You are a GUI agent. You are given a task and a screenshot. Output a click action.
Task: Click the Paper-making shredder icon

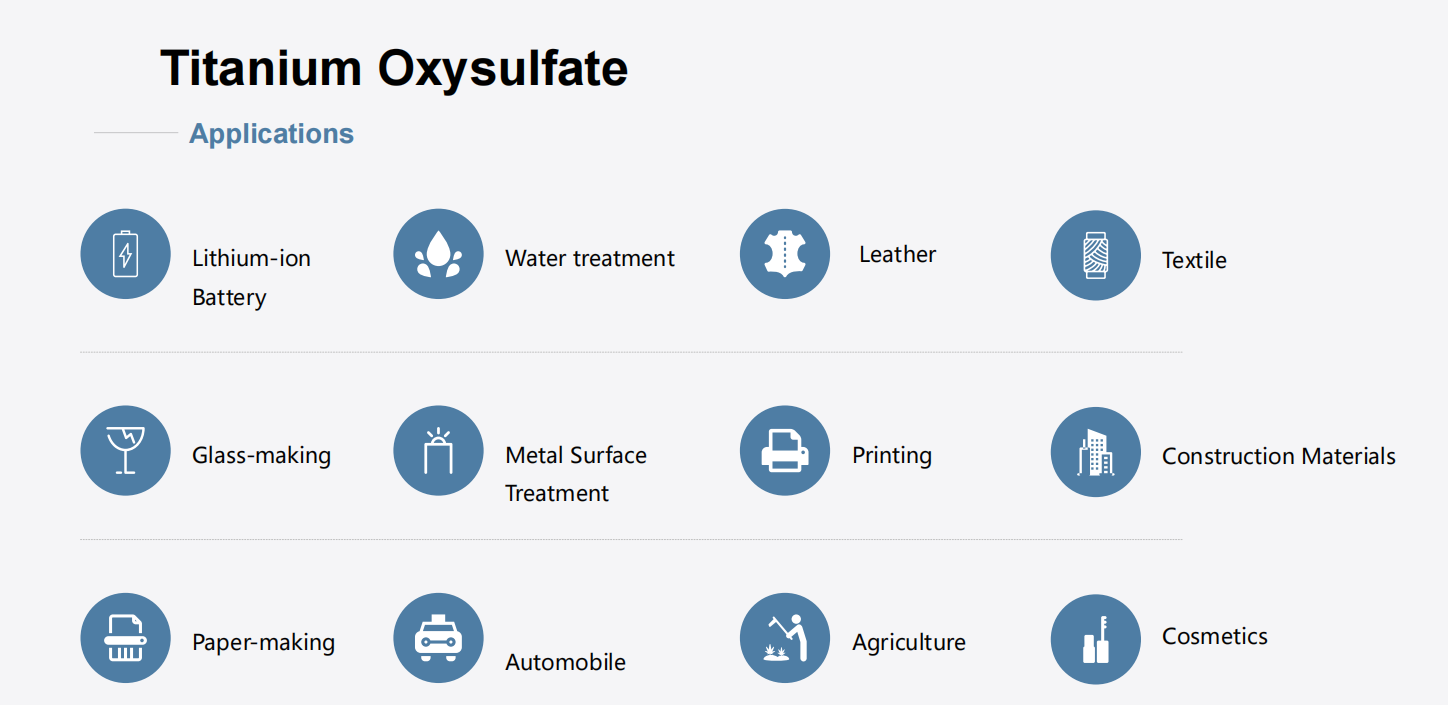(x=125, y=638)
